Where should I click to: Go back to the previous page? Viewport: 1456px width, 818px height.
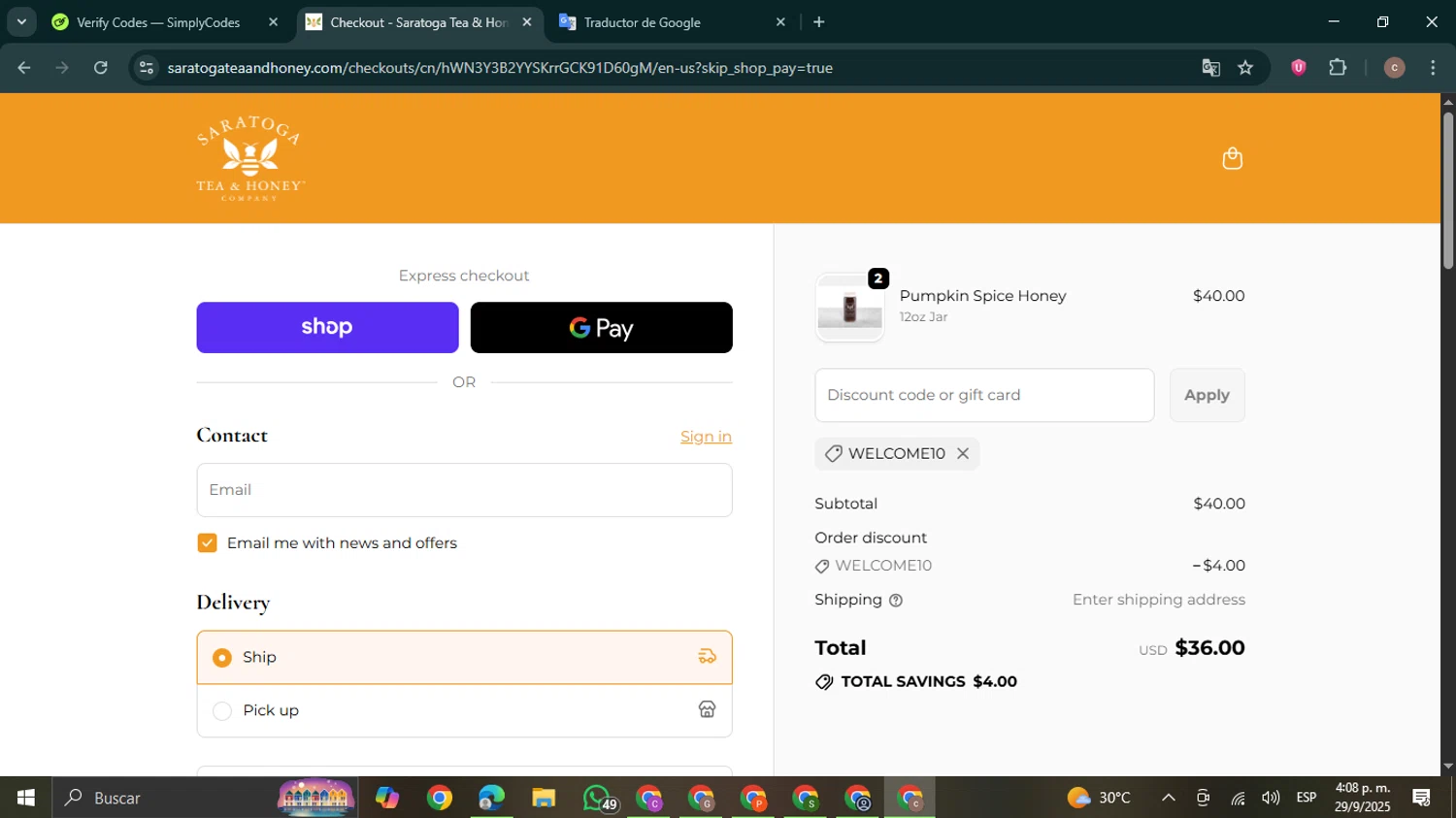[24, 68]
